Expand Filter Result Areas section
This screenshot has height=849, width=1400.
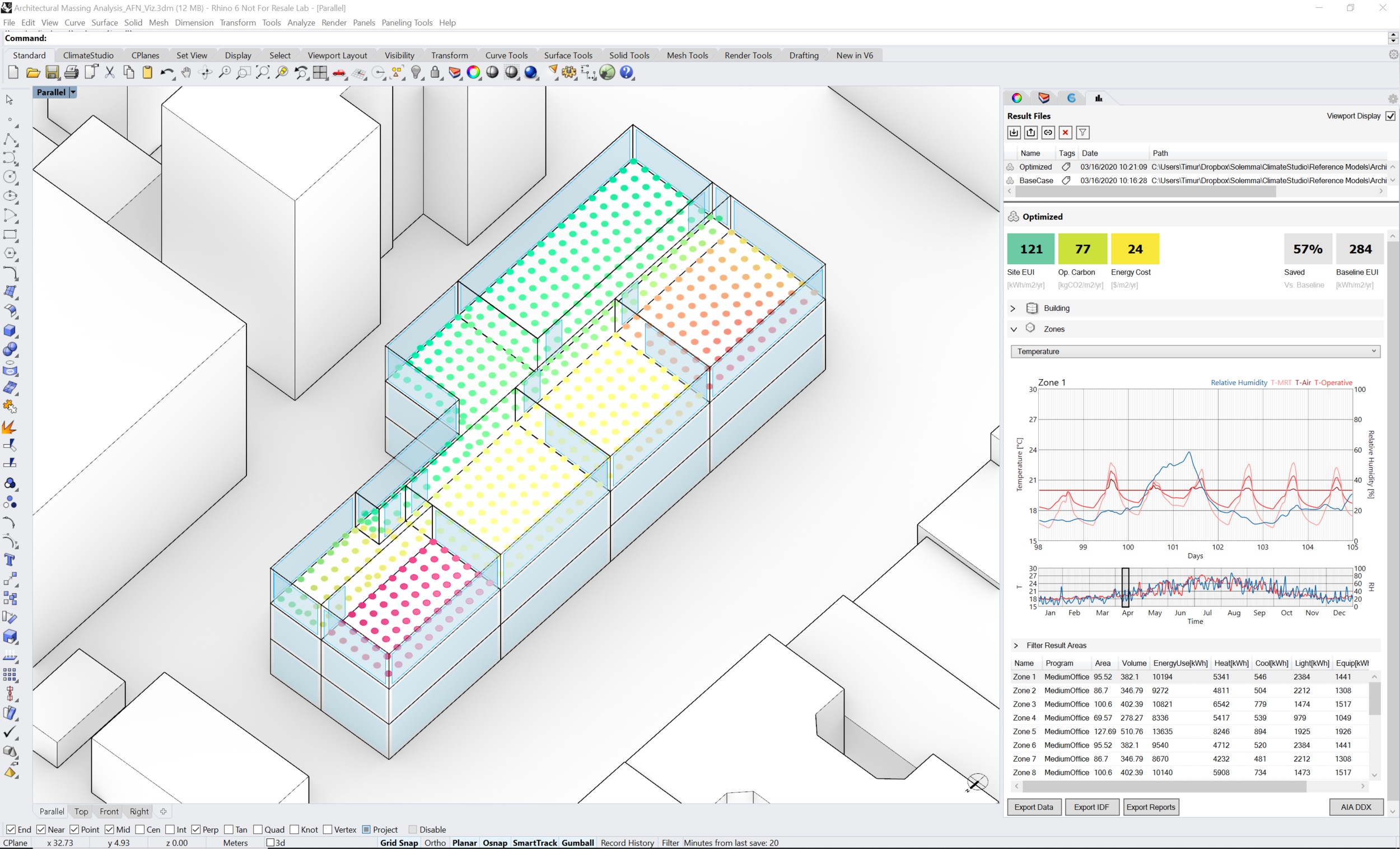[1016, 645]
